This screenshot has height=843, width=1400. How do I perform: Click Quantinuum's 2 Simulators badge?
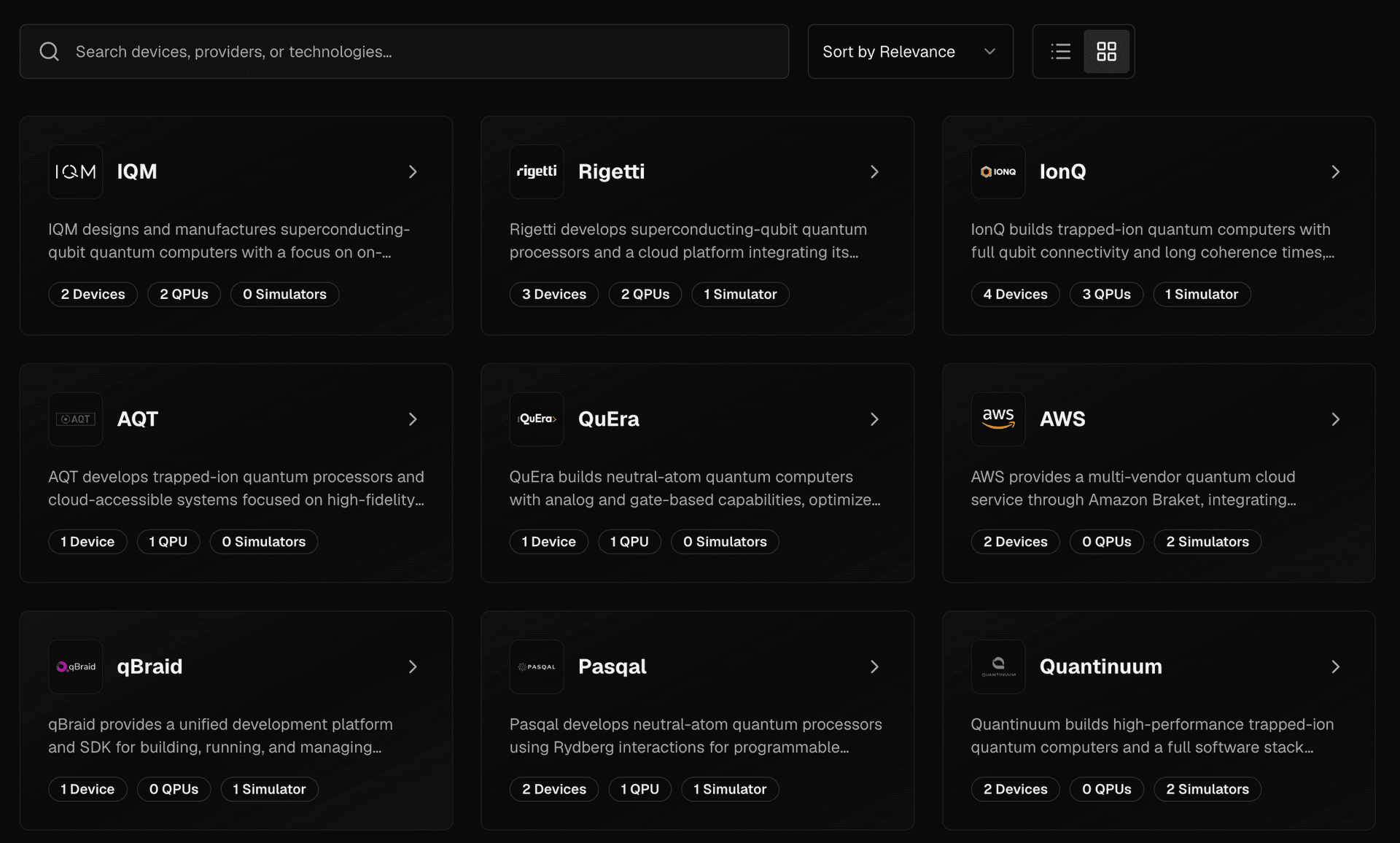tap(1207, 789)
